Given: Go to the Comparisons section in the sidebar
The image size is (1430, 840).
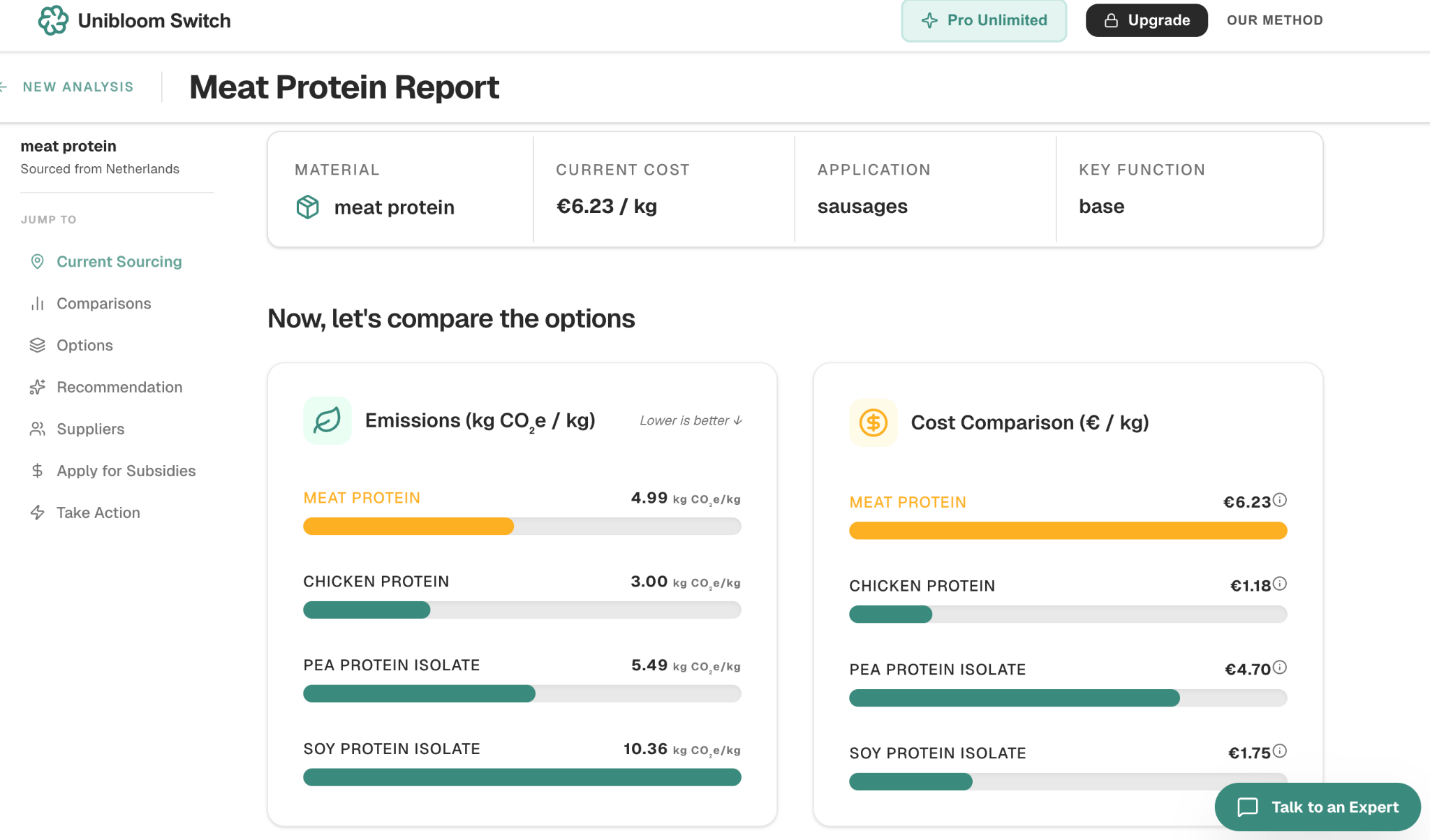Looking at the screenshot, I should pyautogui.click(x=103, y=304).
